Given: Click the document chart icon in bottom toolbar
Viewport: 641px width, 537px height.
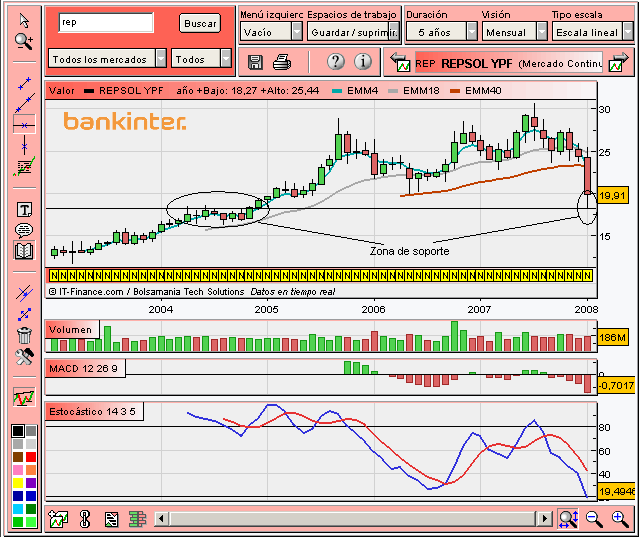Looking at the screenshot, I should point(111,519).
